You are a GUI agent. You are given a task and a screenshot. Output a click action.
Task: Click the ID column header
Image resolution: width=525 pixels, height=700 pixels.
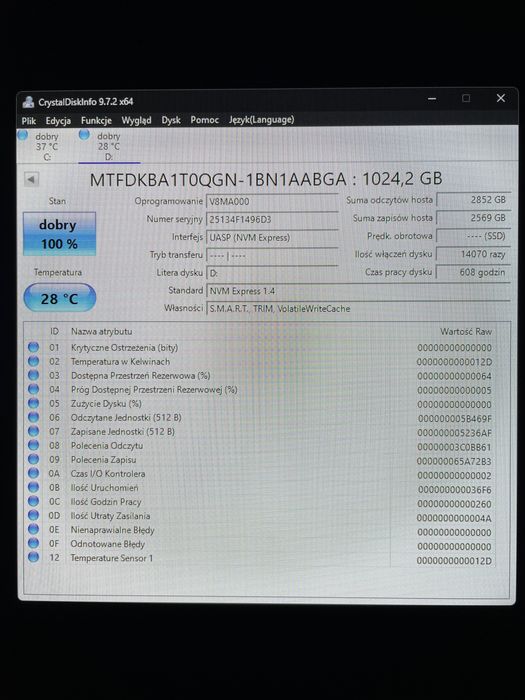(x=54, y=331)
